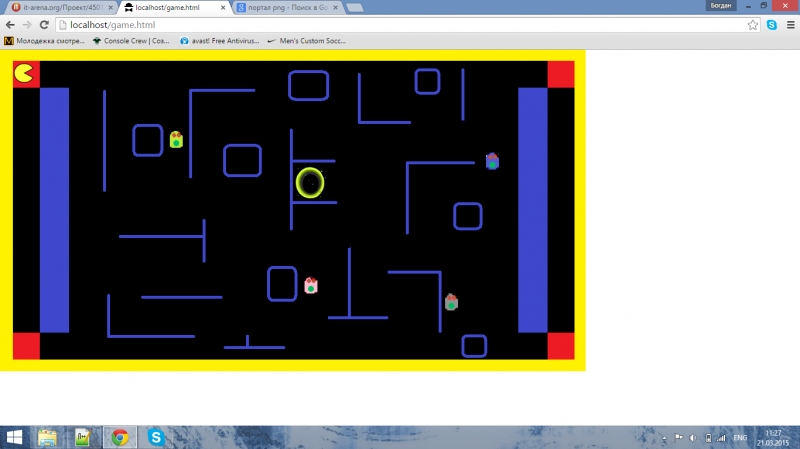
Task: Open Skype from the taskbar
Action: (x=156, y=437)
